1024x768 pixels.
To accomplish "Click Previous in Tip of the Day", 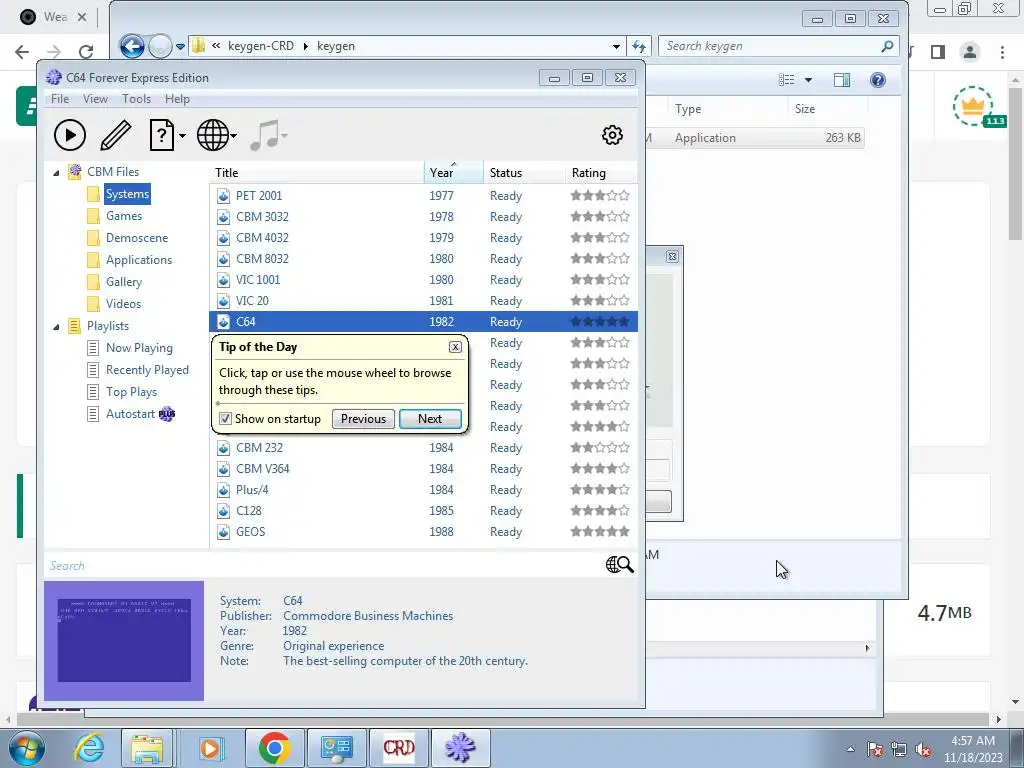I will (x=363, y=419).
